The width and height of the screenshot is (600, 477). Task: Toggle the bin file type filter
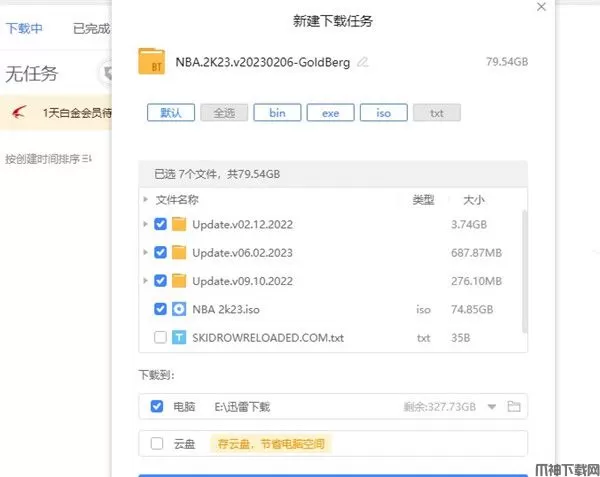(x=277, y=113)
